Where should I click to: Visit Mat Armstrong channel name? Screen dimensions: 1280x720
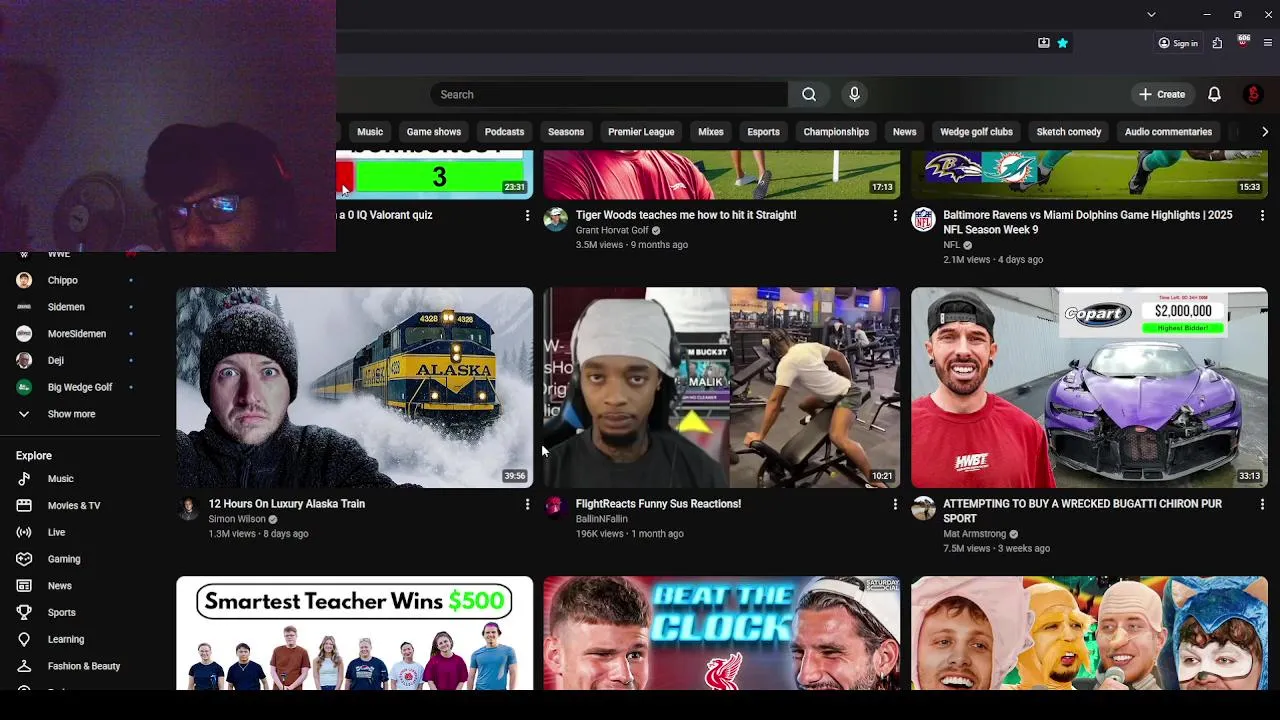[x=975, y=534]
